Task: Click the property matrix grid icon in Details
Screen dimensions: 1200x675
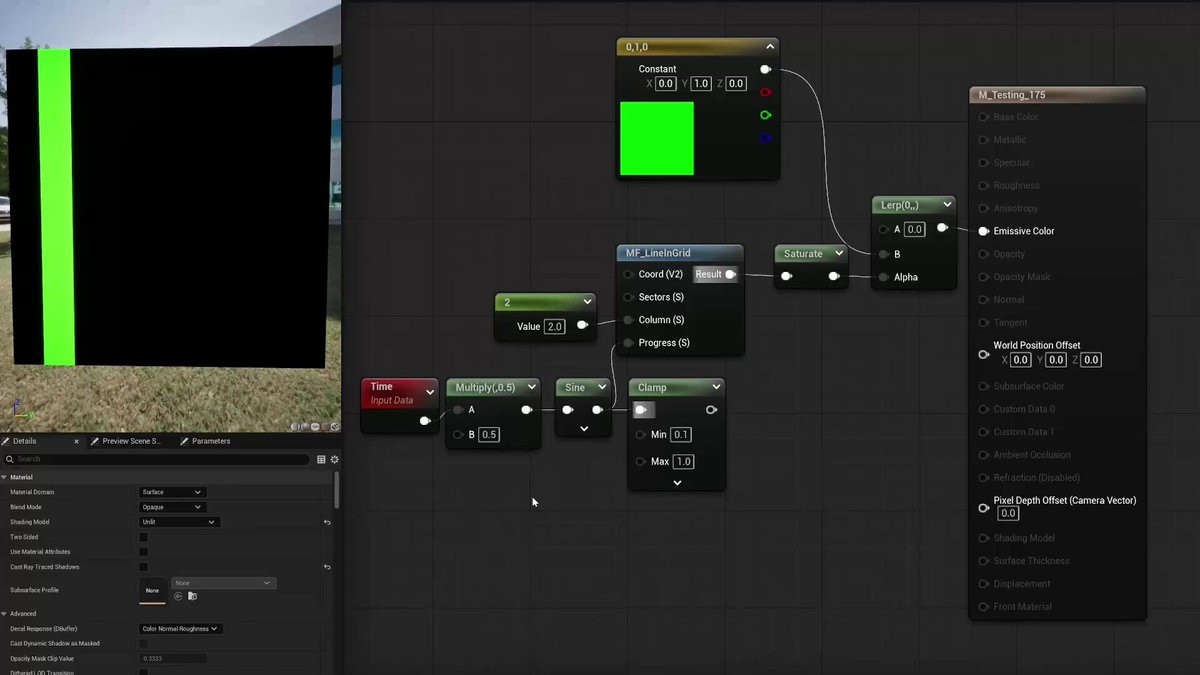Action: pos(321,459)
